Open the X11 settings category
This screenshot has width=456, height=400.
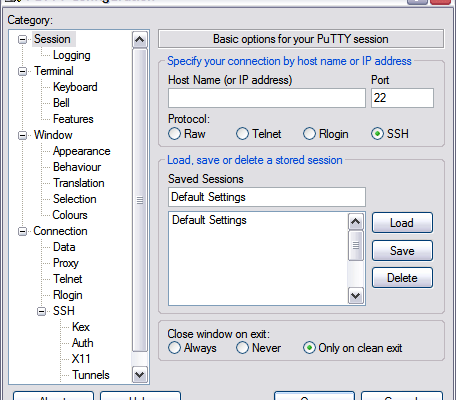pyautogui.click(x=81, y=359)
